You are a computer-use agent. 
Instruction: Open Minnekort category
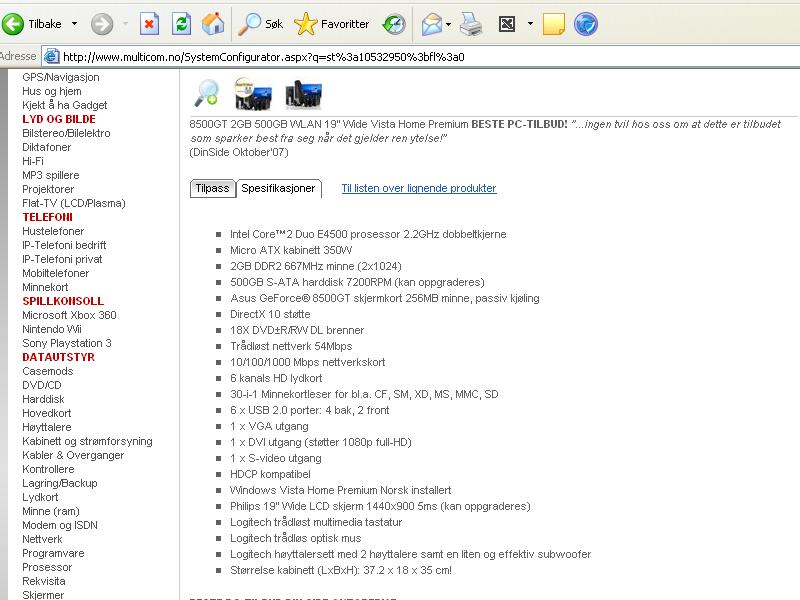point(45,287)
